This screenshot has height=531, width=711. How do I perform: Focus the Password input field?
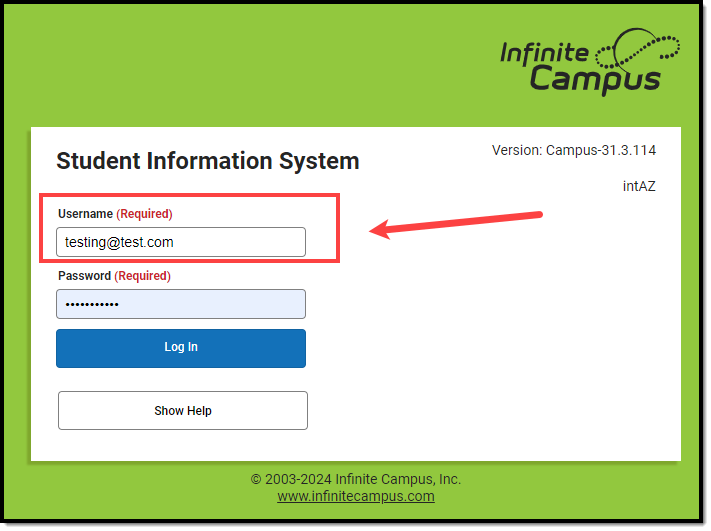(x=181, y=304)
